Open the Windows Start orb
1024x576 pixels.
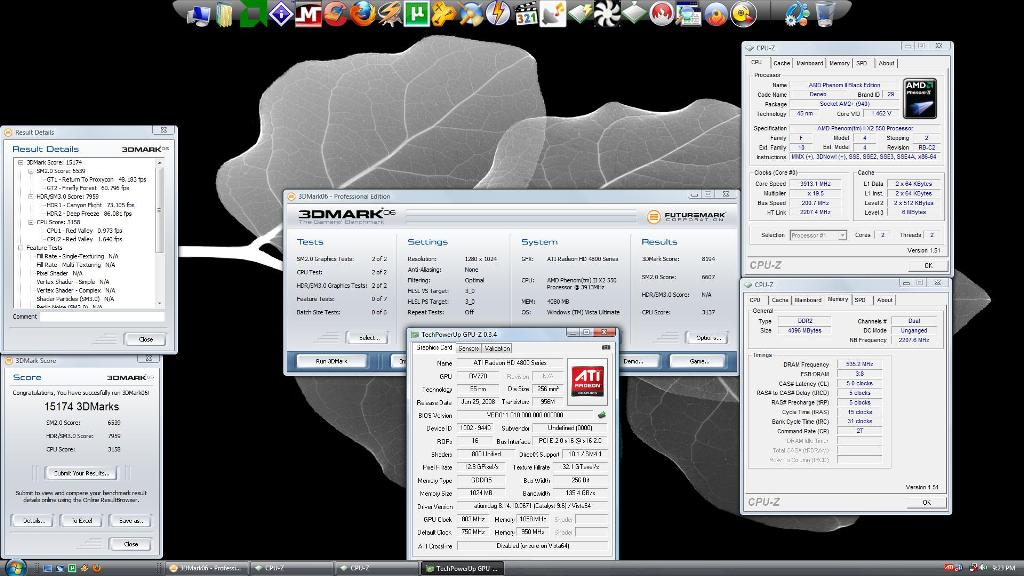[14, 567]
